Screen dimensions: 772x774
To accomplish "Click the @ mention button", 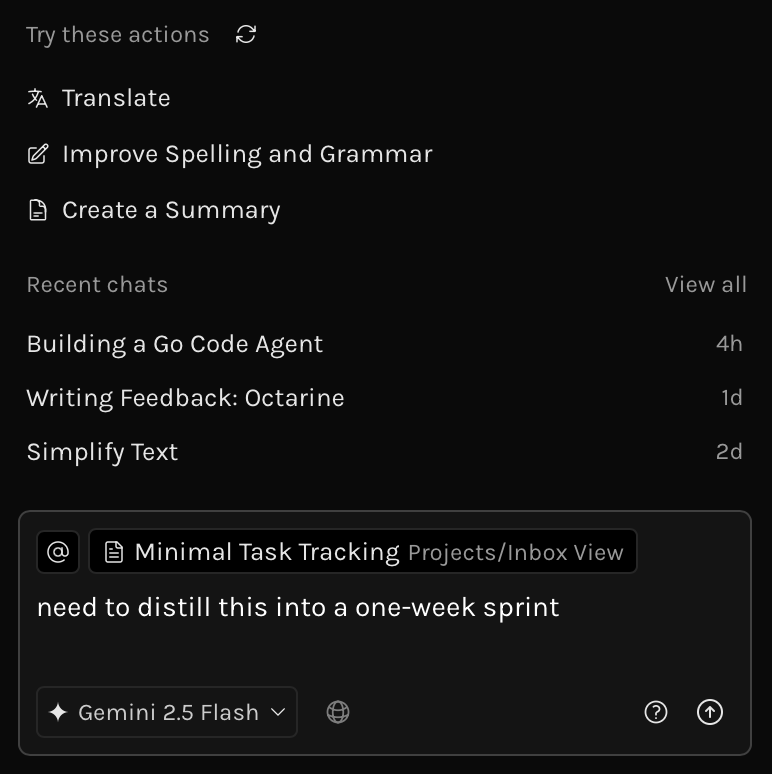I will tap(58, 552).
